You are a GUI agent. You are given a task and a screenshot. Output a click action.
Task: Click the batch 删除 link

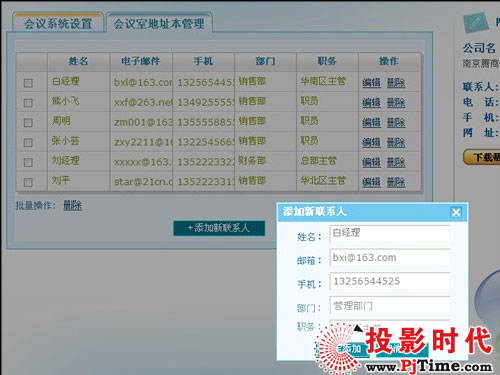tap(73, 205)
